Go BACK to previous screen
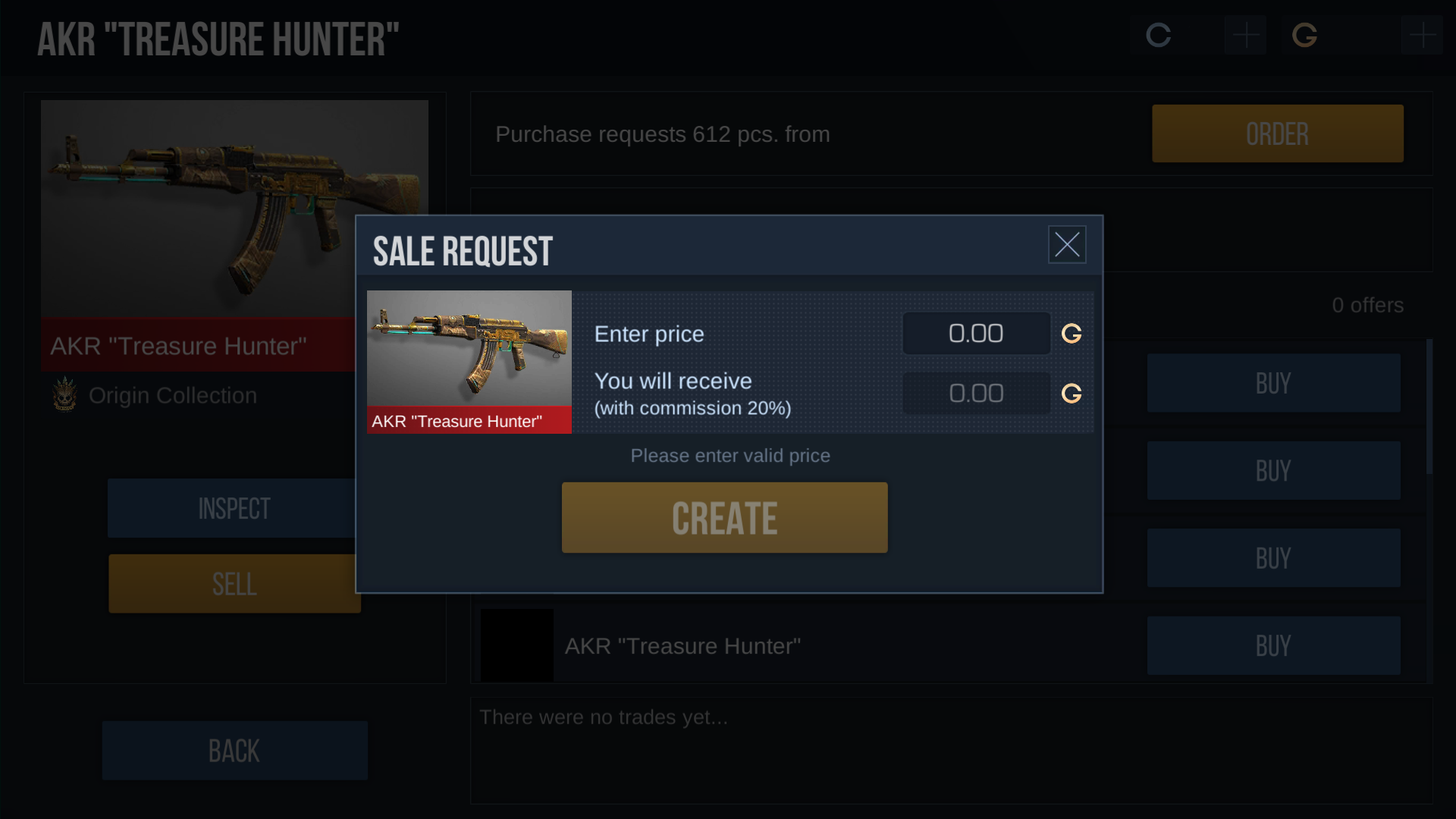Viewport: 1456px width, 819px height. (x=235, y=751)
